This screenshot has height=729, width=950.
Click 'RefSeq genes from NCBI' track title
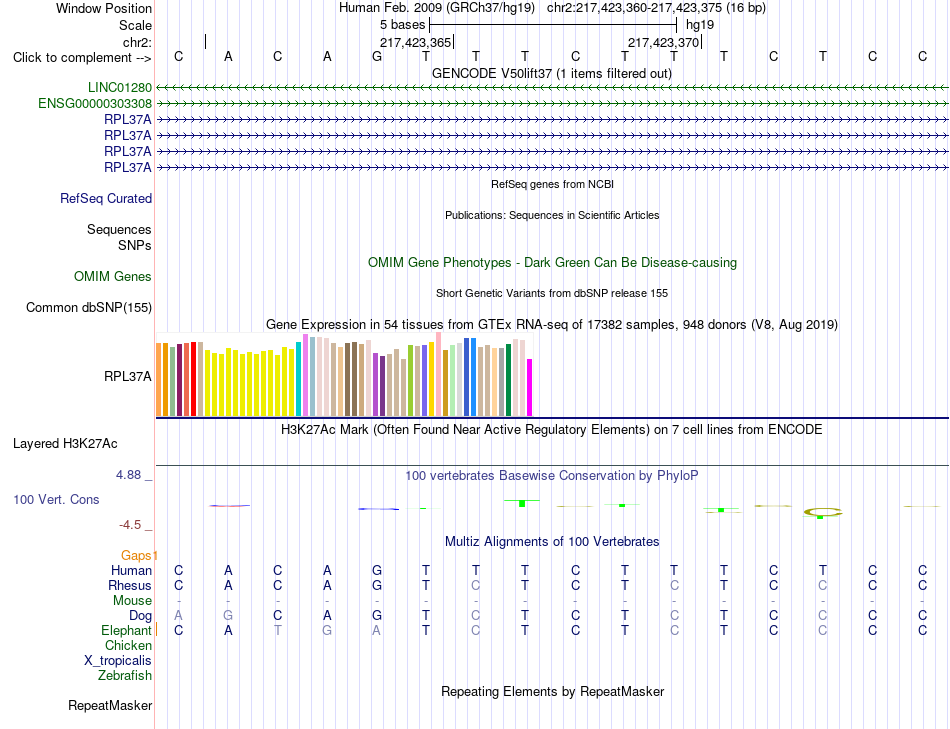(x=553, y=184)
